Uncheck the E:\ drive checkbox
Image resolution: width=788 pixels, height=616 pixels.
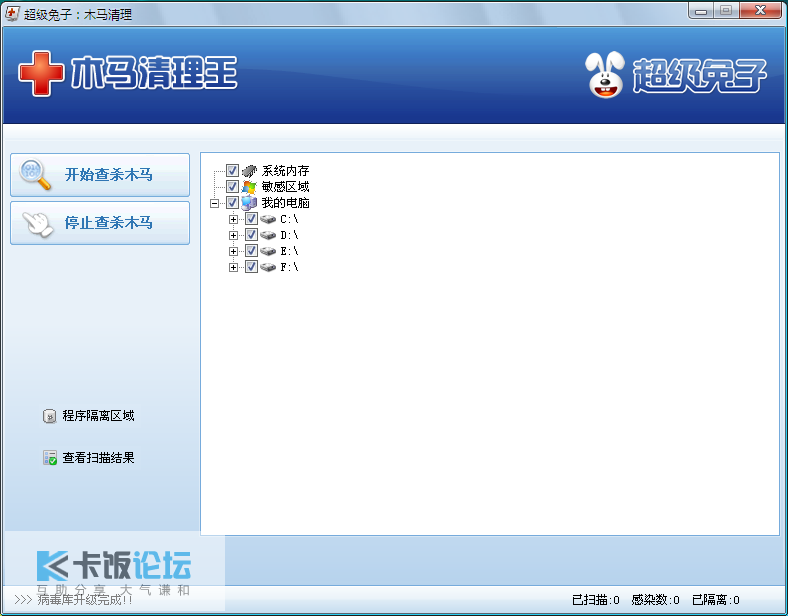point(251,251)
